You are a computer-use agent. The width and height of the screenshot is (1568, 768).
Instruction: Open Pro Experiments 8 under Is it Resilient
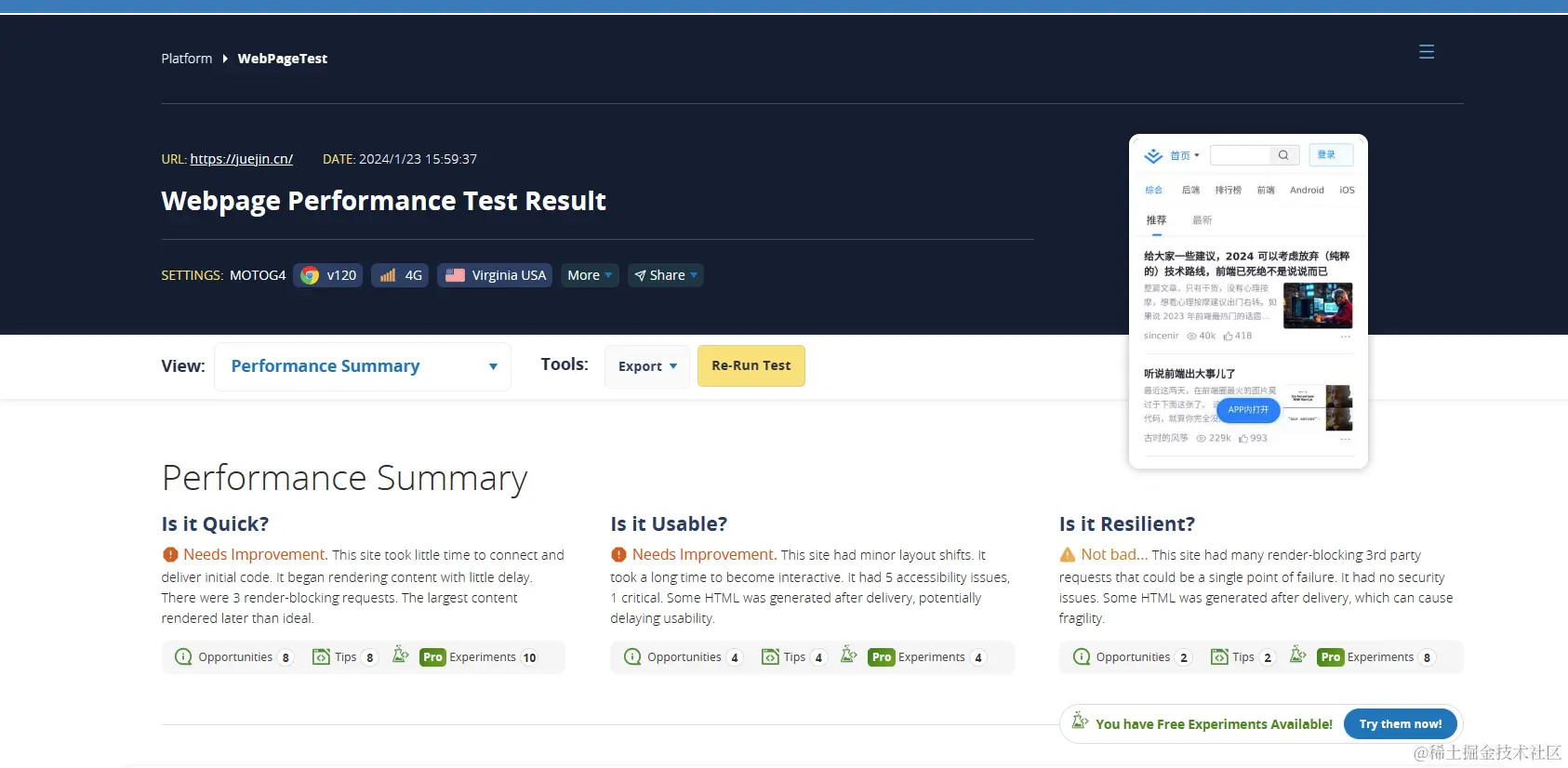1376,657
